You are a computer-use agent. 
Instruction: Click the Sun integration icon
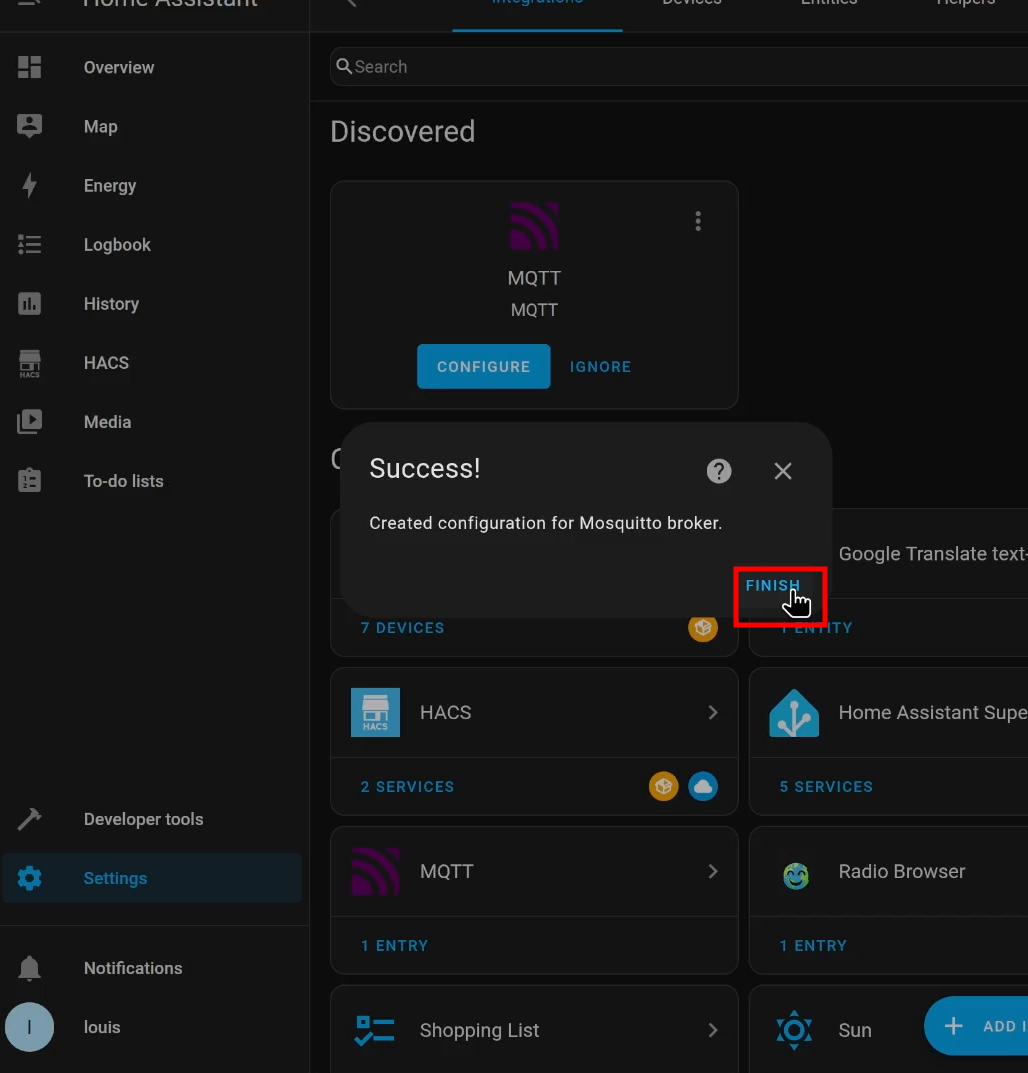(794, 1030)
